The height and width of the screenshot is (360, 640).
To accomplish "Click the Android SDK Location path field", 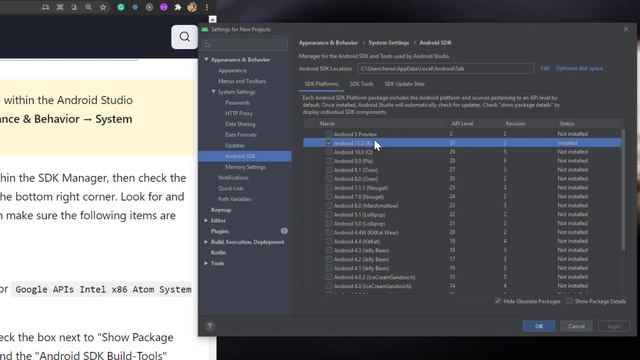I will coord(446,69).
